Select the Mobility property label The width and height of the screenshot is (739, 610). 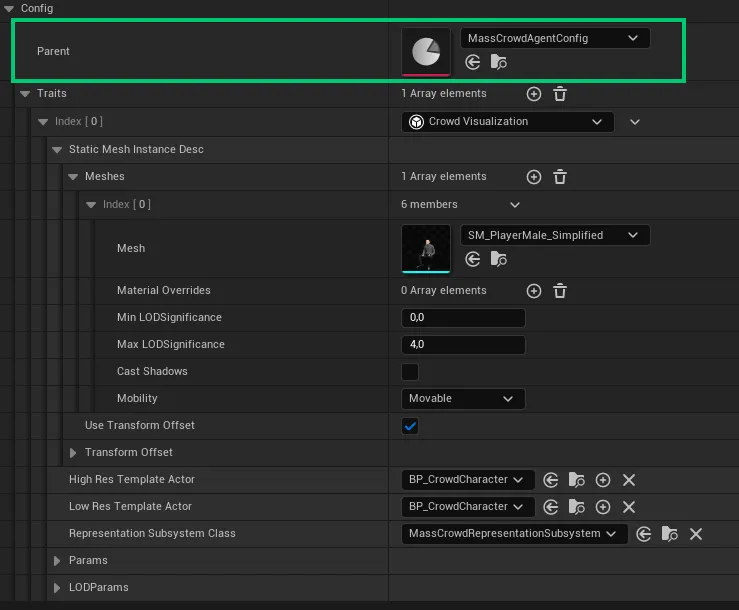click(x=137, y=398)
